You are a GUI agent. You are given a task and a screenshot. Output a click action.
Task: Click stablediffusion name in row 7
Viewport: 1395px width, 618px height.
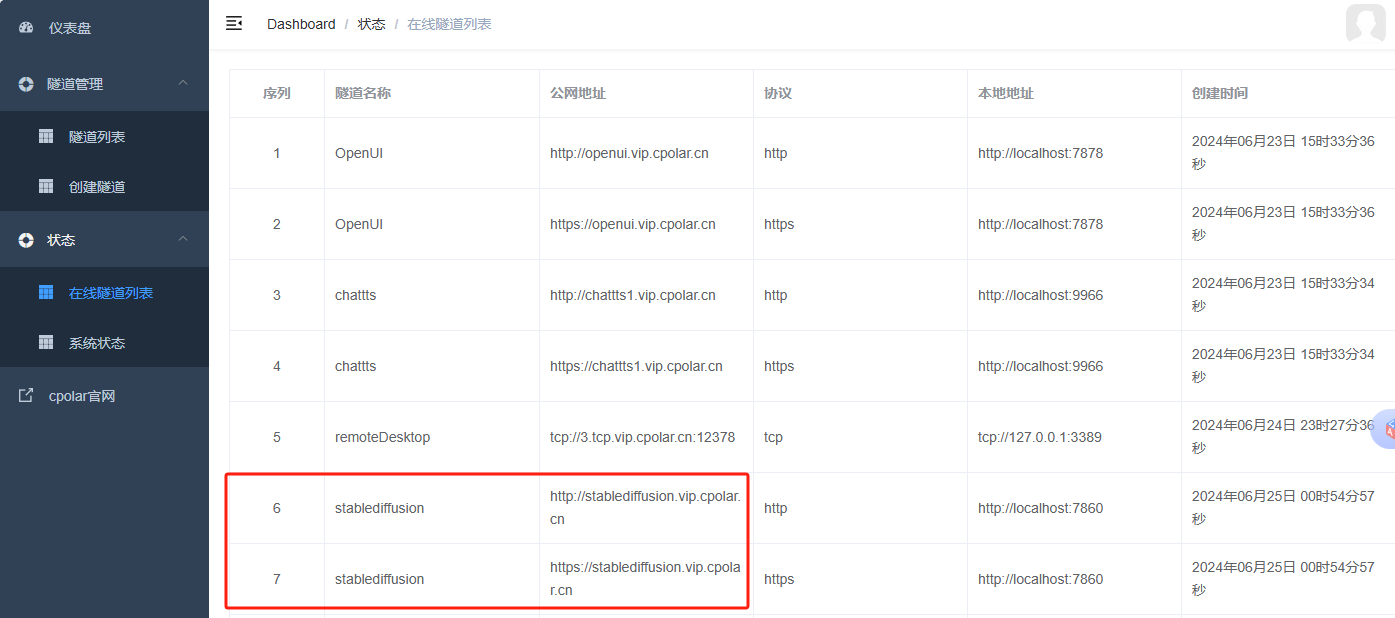(x=380, y=579)
